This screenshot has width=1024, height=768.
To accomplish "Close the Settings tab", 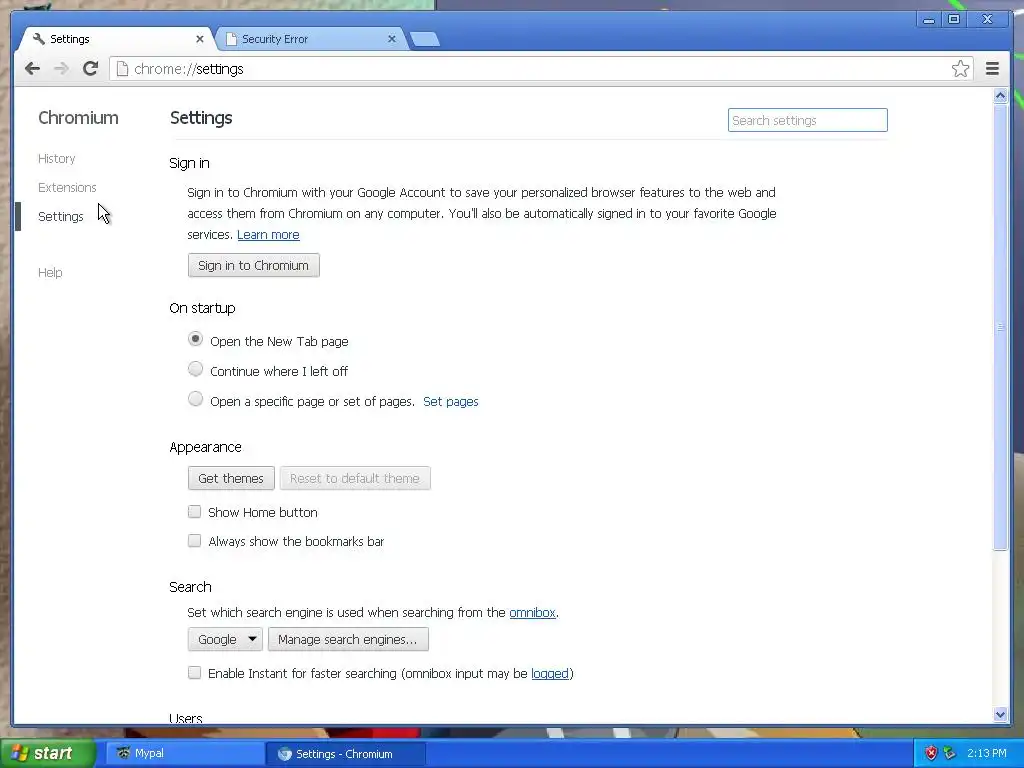I will coord(200,39).
